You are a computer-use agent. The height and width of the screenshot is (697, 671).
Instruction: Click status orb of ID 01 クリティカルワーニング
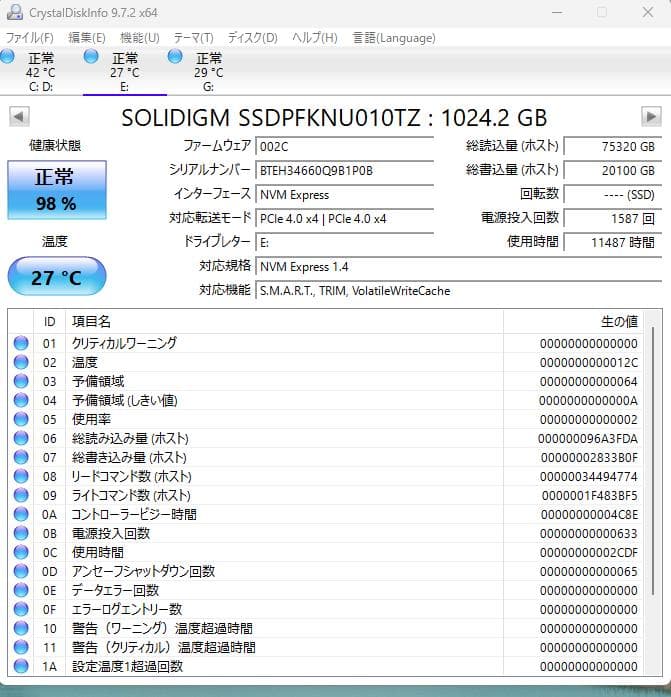point(21,343)
